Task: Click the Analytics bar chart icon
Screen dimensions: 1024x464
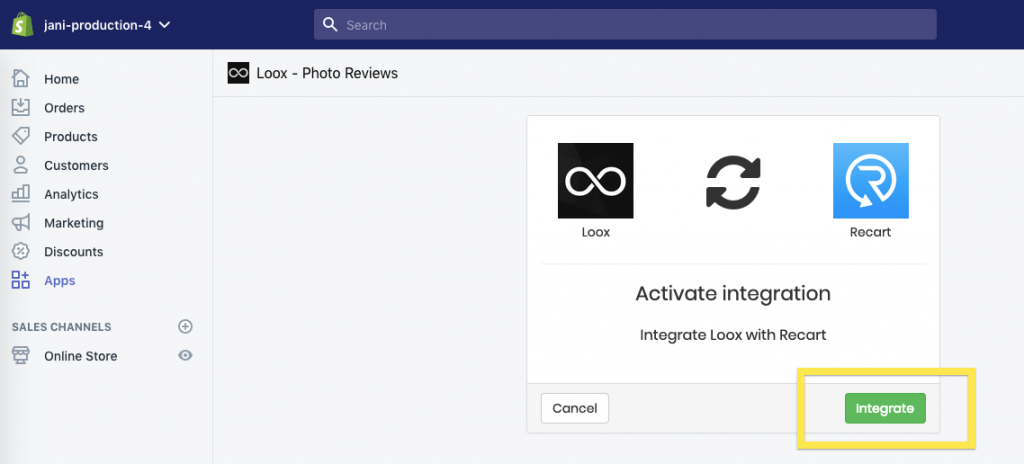Action: pos(21,193)
